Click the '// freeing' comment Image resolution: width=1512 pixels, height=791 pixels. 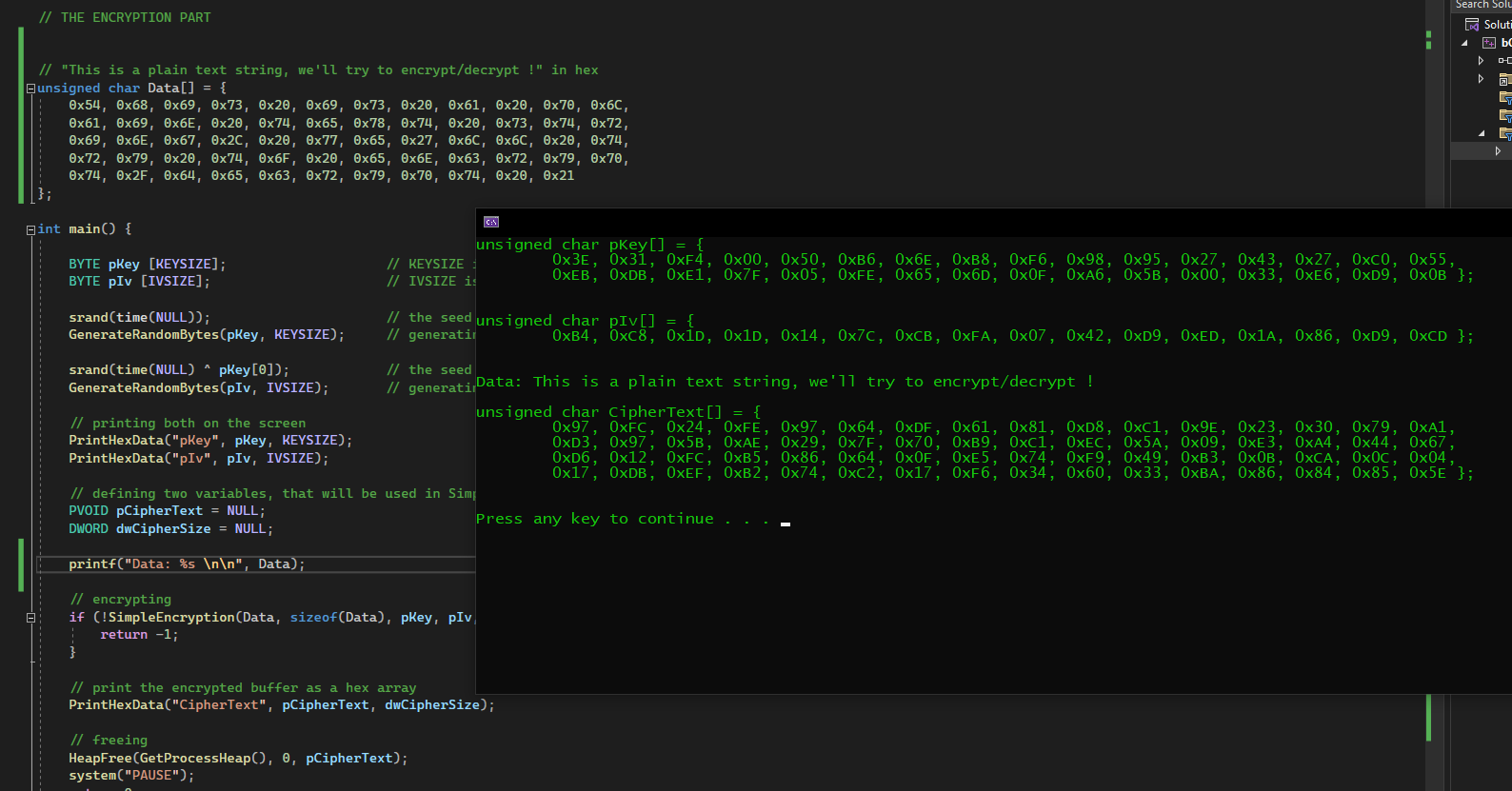tap(109, 741)
